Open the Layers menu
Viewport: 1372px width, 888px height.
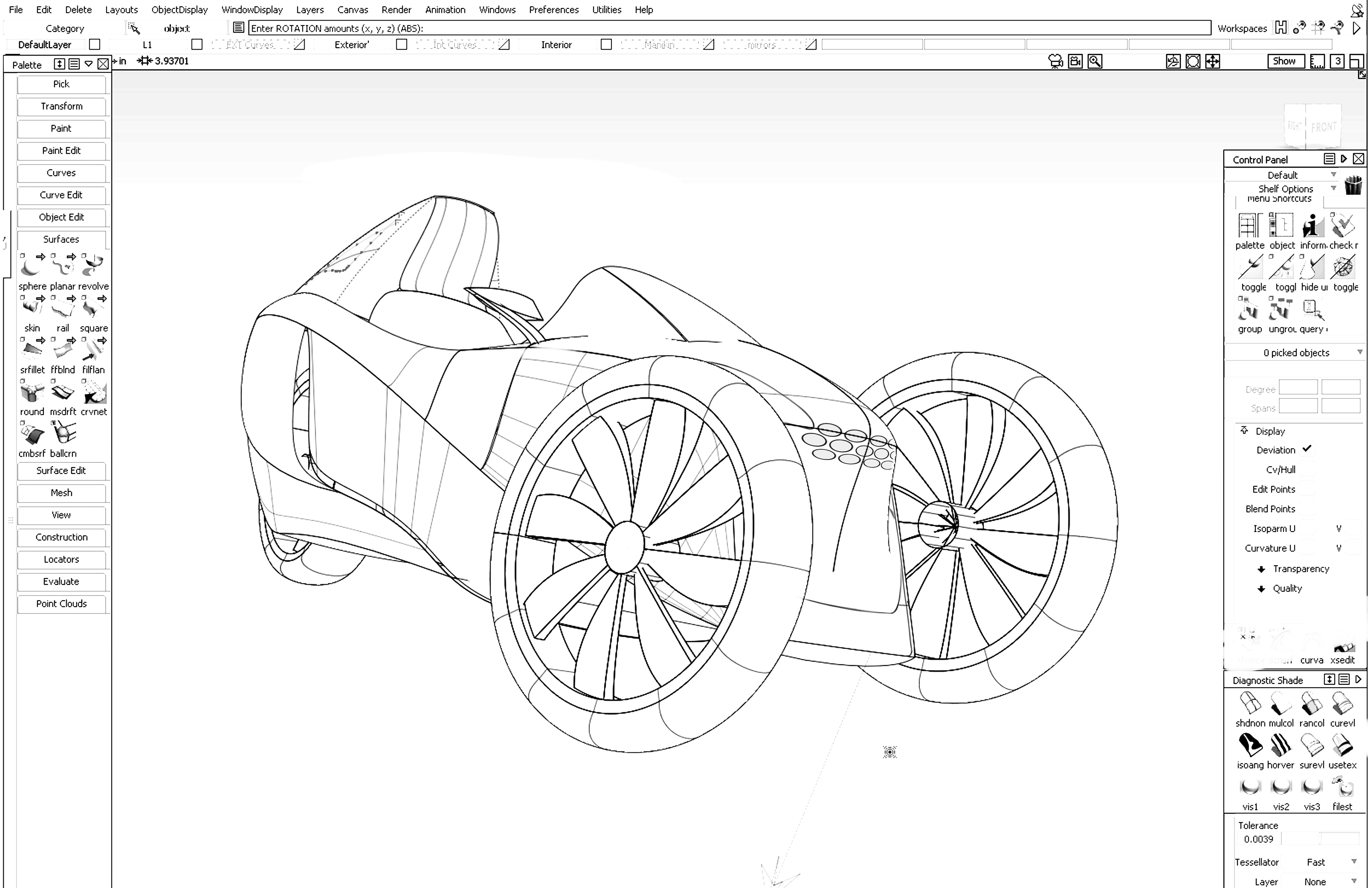309,10
